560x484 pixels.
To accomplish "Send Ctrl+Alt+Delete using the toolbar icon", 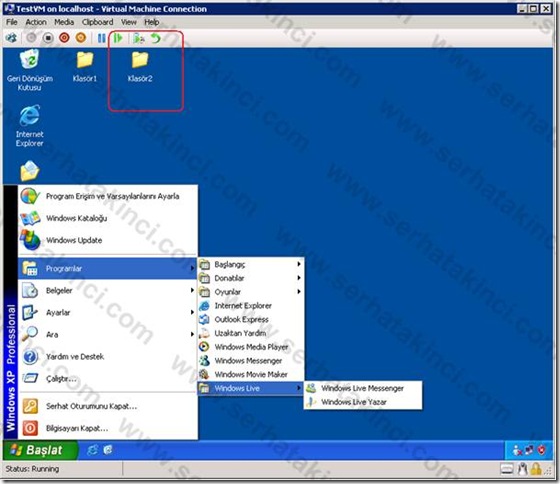I will pyautogui.click(x=11, y=38).
